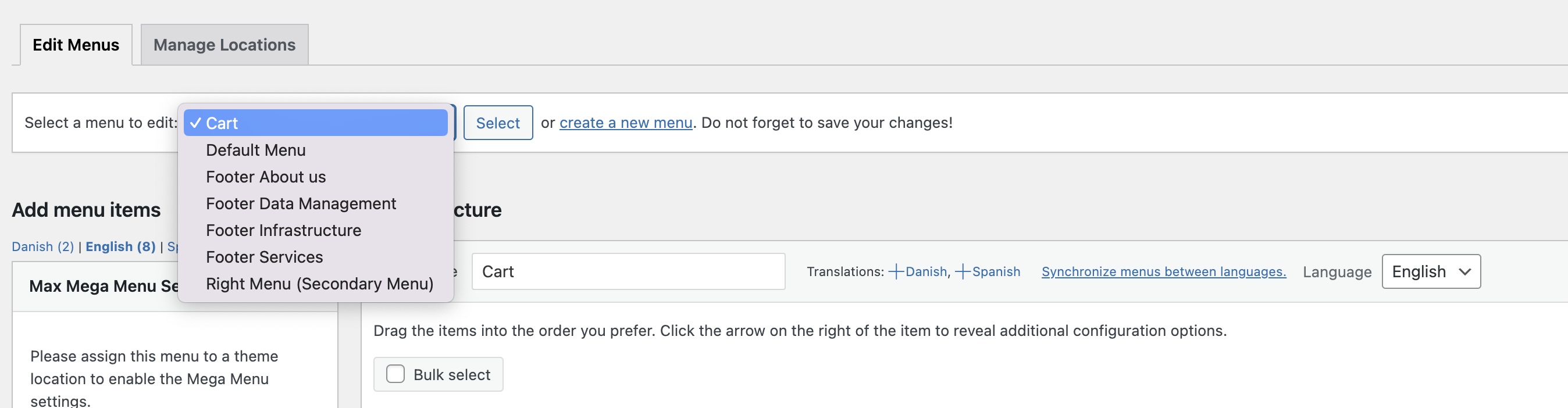The image size is (1568, 408).
Task: Switch to the Manage Locations tab
Action: (x=224, y=45)
